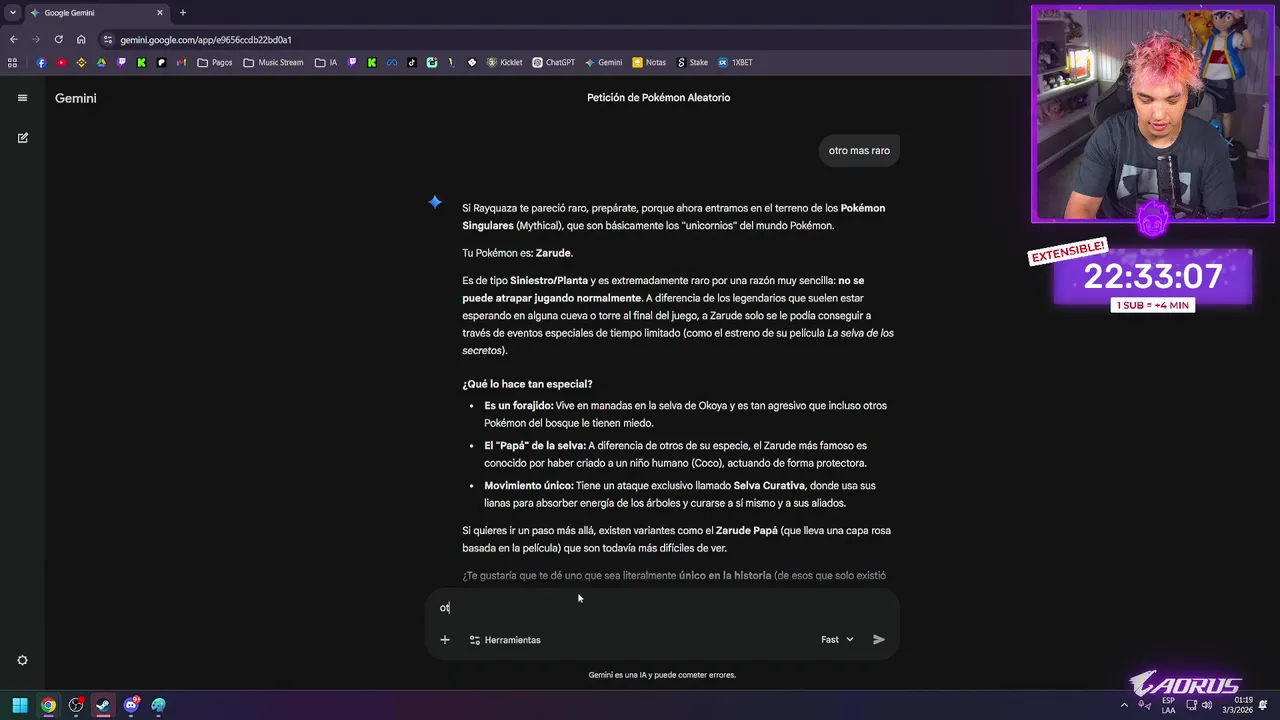Open the apps grid in bookmarks bar

12,62
